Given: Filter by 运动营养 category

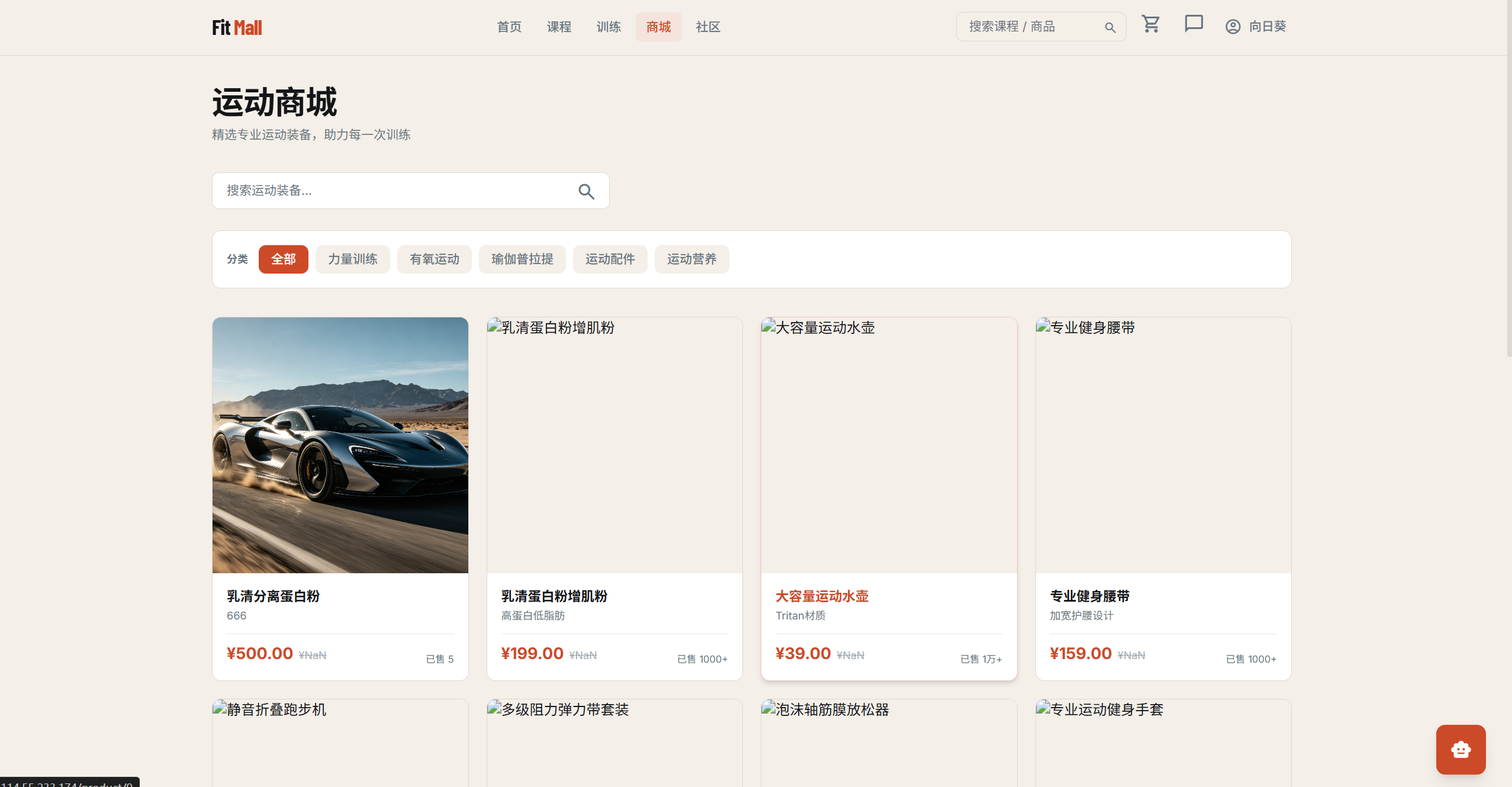Looking at the screenshot, I should pos(691,259).
